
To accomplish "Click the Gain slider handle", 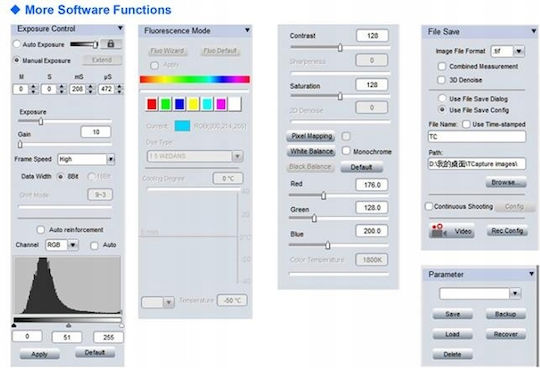I will tap(20, 145).
